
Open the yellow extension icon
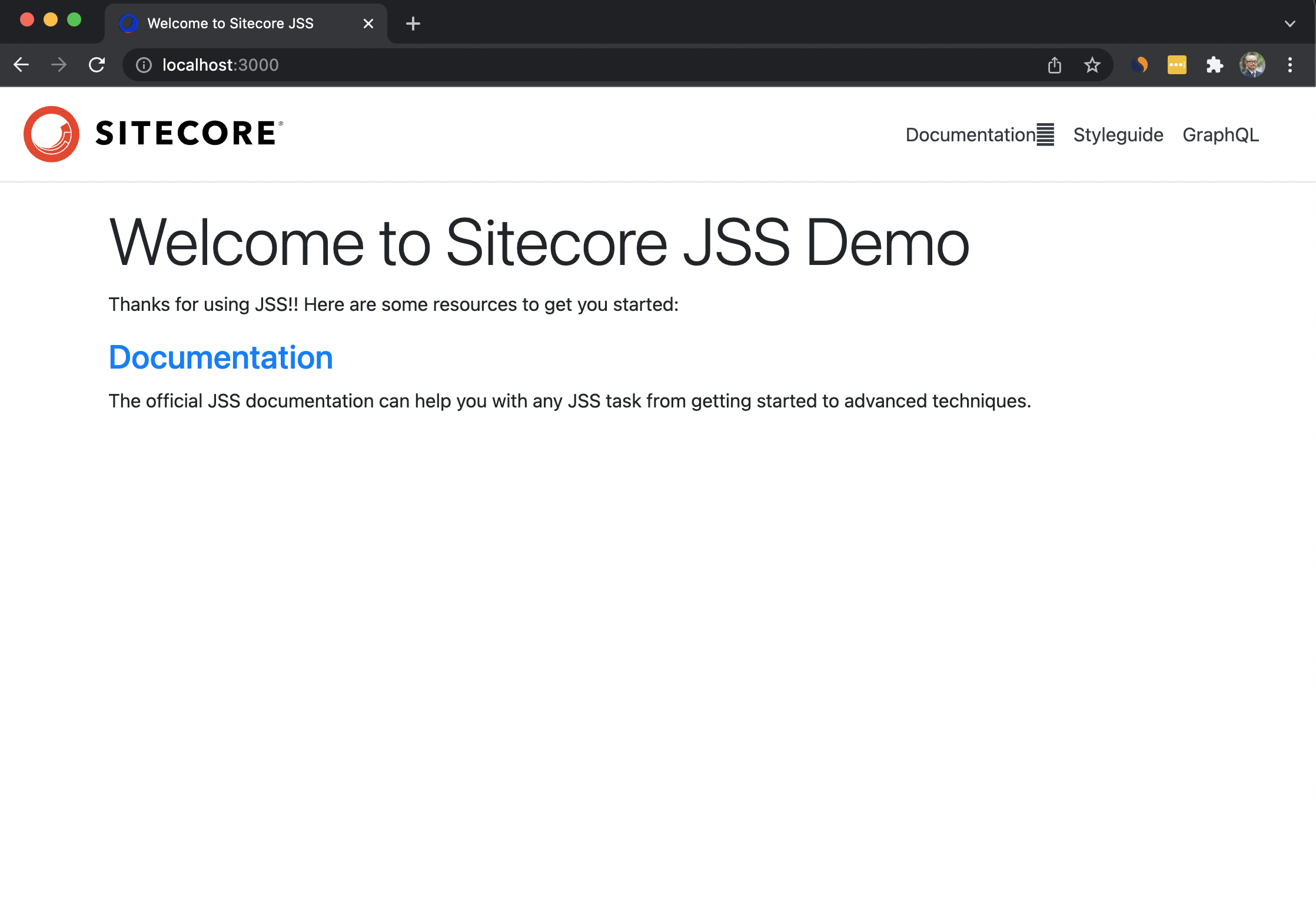(x=1177, y=65)
